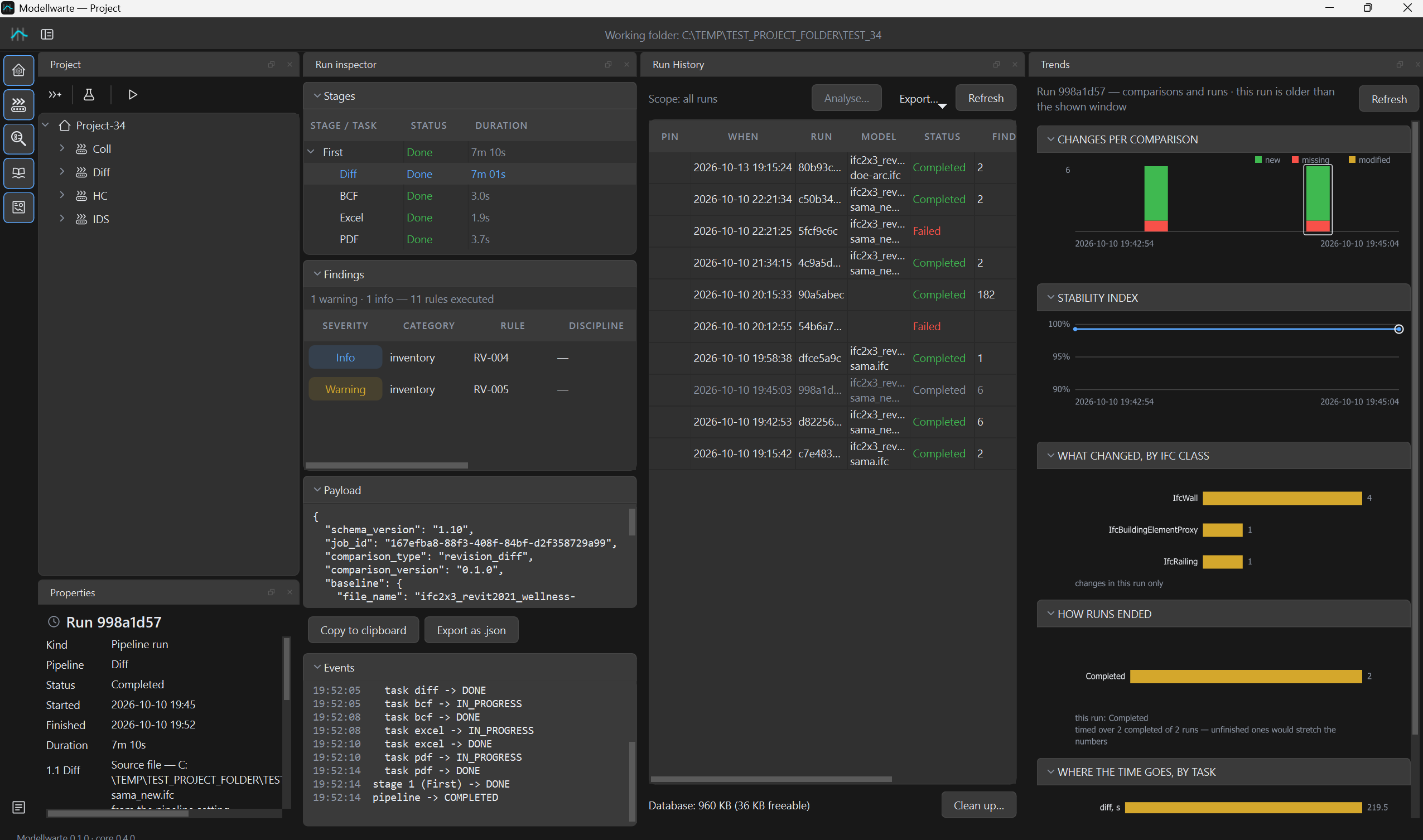Screen dimensions: 1423x840
Task: Collapse the Stages section
Action: [317, 96]
